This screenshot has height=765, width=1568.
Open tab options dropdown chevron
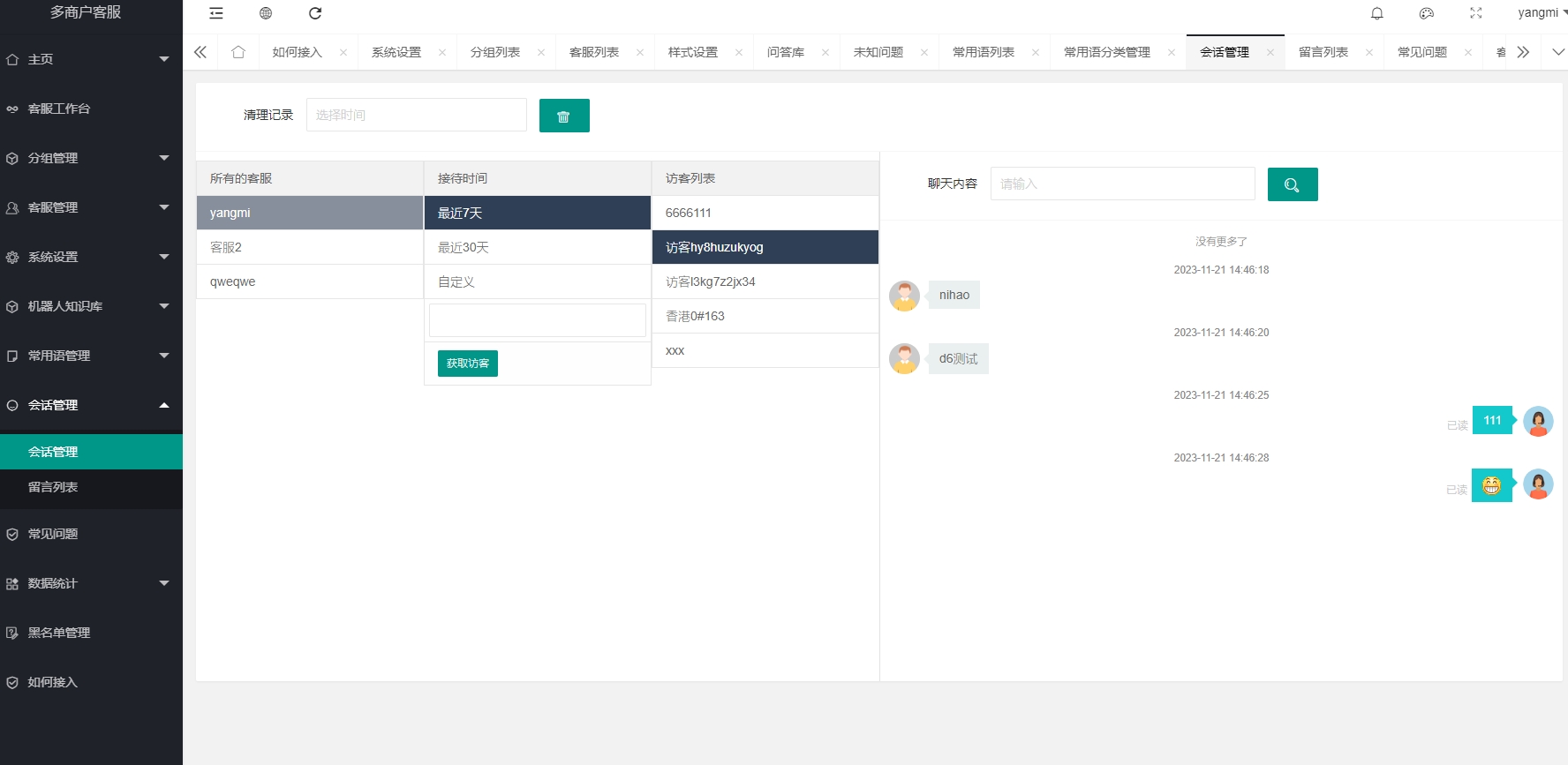tap(1558, 52)
